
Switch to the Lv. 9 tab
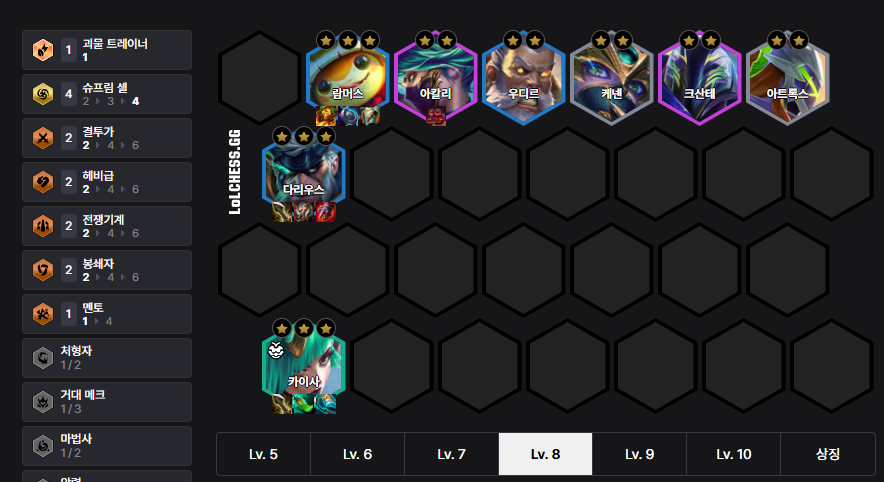click(639, 454)
